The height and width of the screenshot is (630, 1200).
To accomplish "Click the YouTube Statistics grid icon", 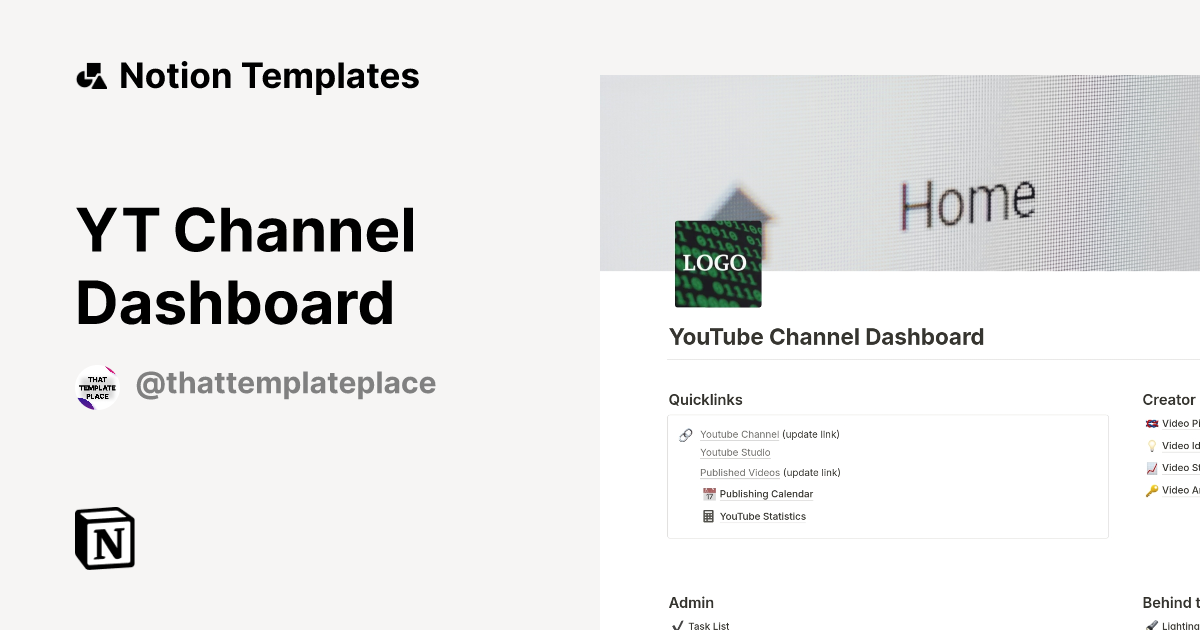I will [709, 515].
